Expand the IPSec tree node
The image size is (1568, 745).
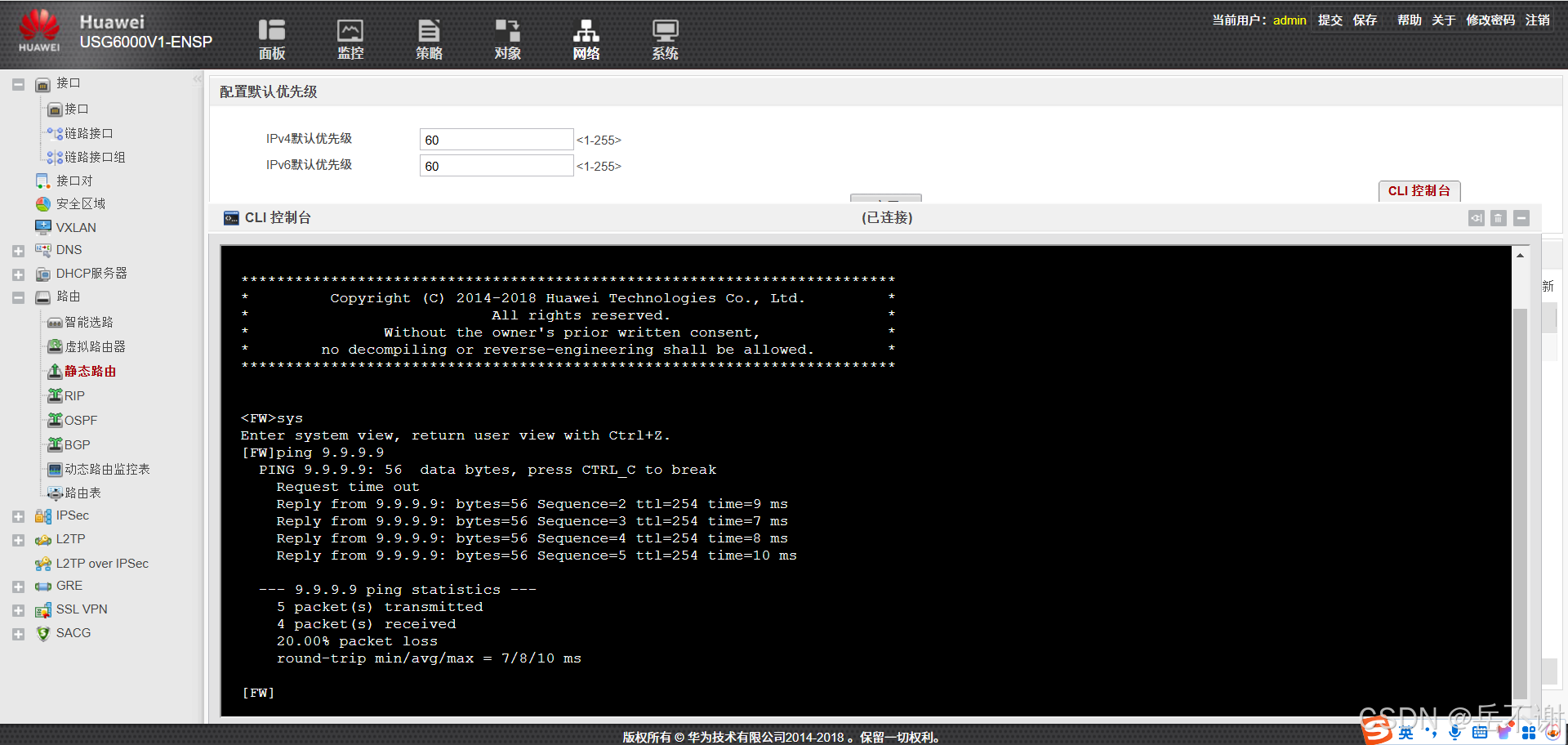(18, 516)
